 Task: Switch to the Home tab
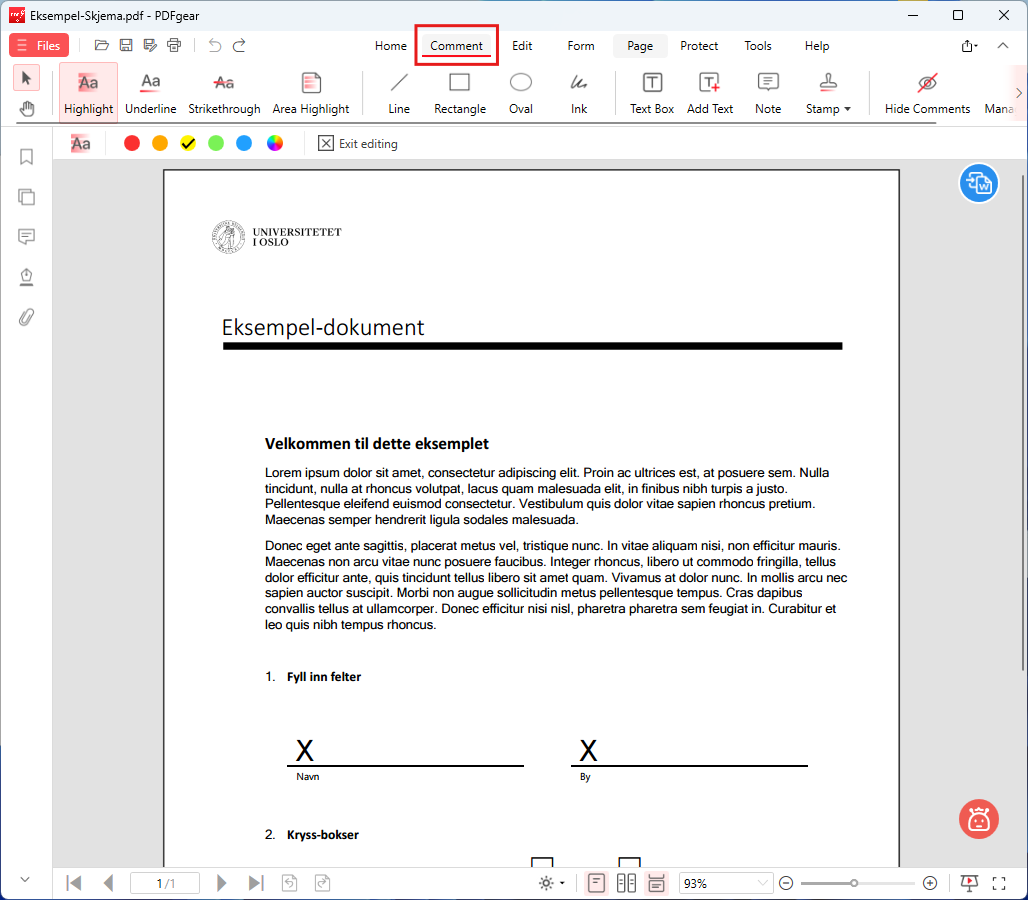coord(391,46)
